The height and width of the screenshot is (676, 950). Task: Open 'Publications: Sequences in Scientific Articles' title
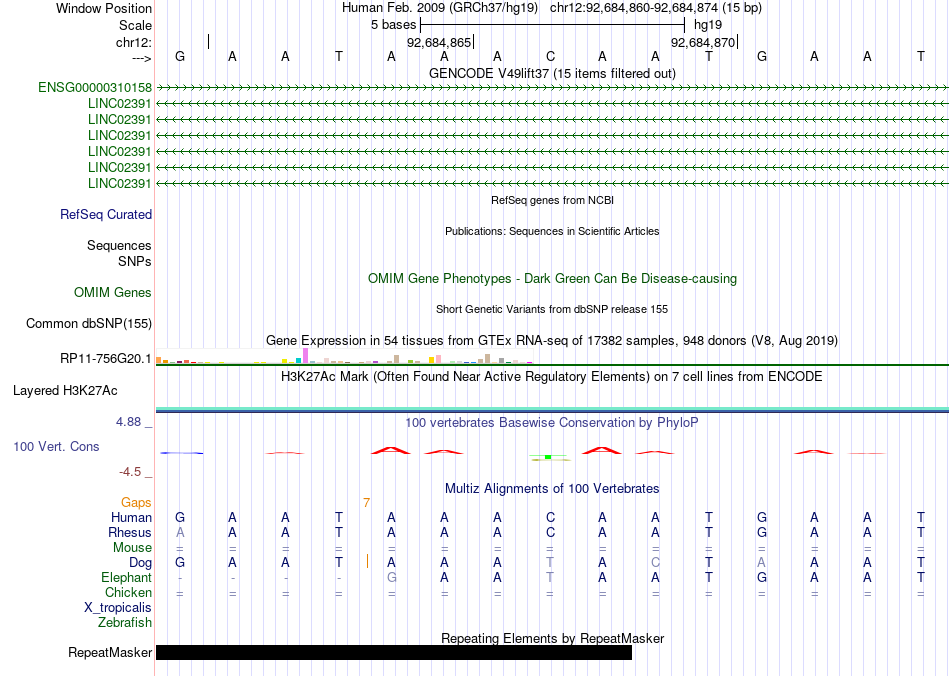click(553, 231)
